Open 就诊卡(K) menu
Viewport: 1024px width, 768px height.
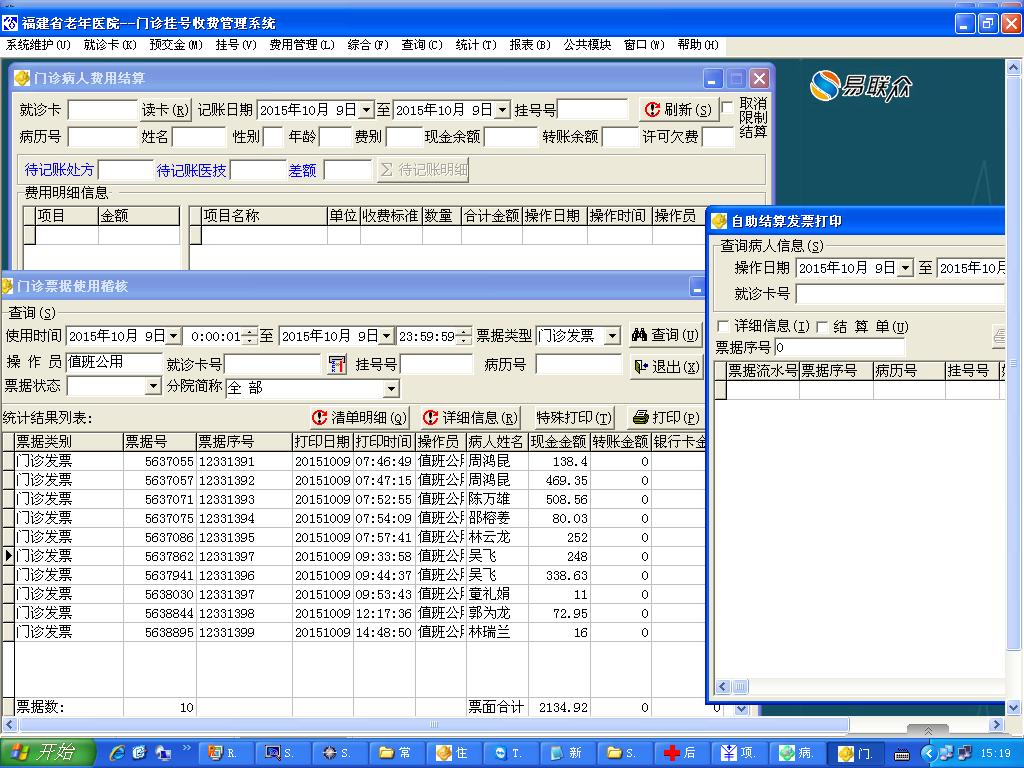coord(110,44)
